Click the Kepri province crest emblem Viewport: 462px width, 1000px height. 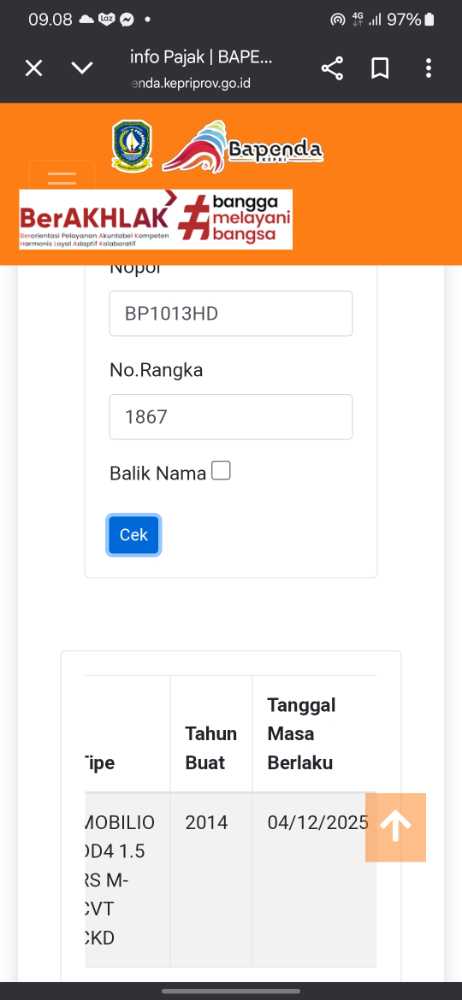click(x=131, y=145)
